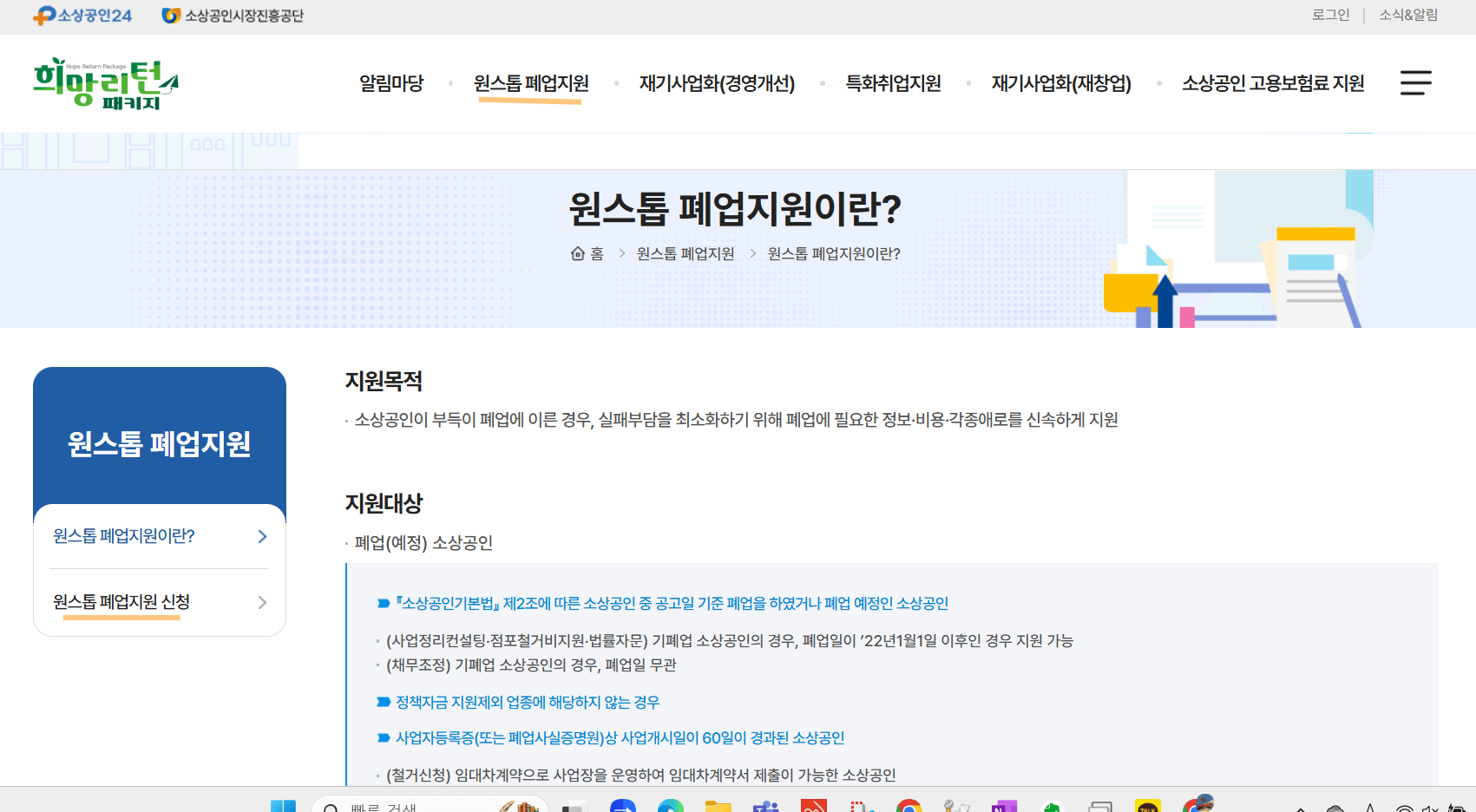Open the hamburger navigation menu
The height and width of the screenshot is (812, 1476).
pyautogui.click(x=1415, y=82)
